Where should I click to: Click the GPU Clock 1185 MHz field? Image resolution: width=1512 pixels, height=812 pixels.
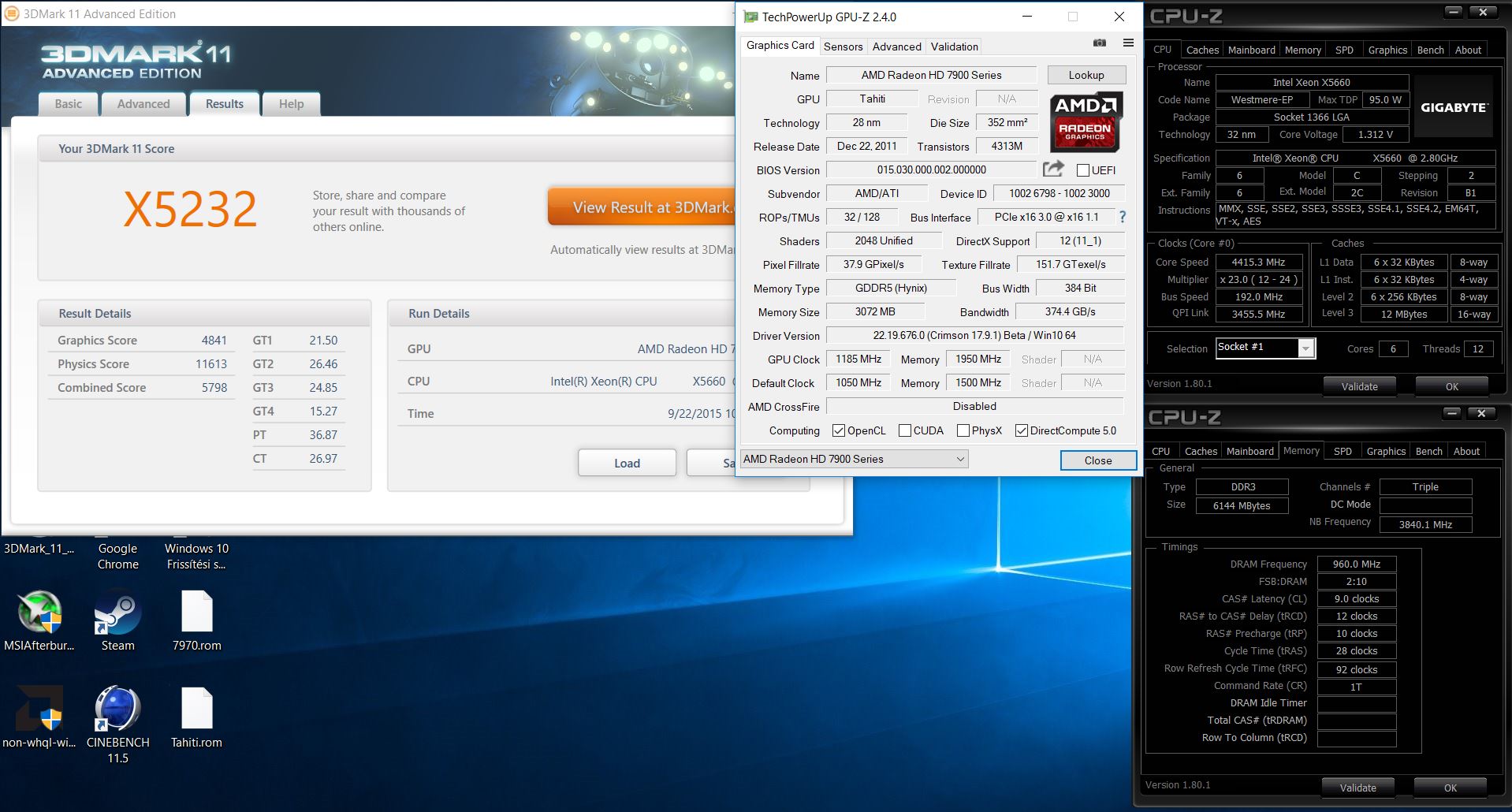[x=858, y=359]
